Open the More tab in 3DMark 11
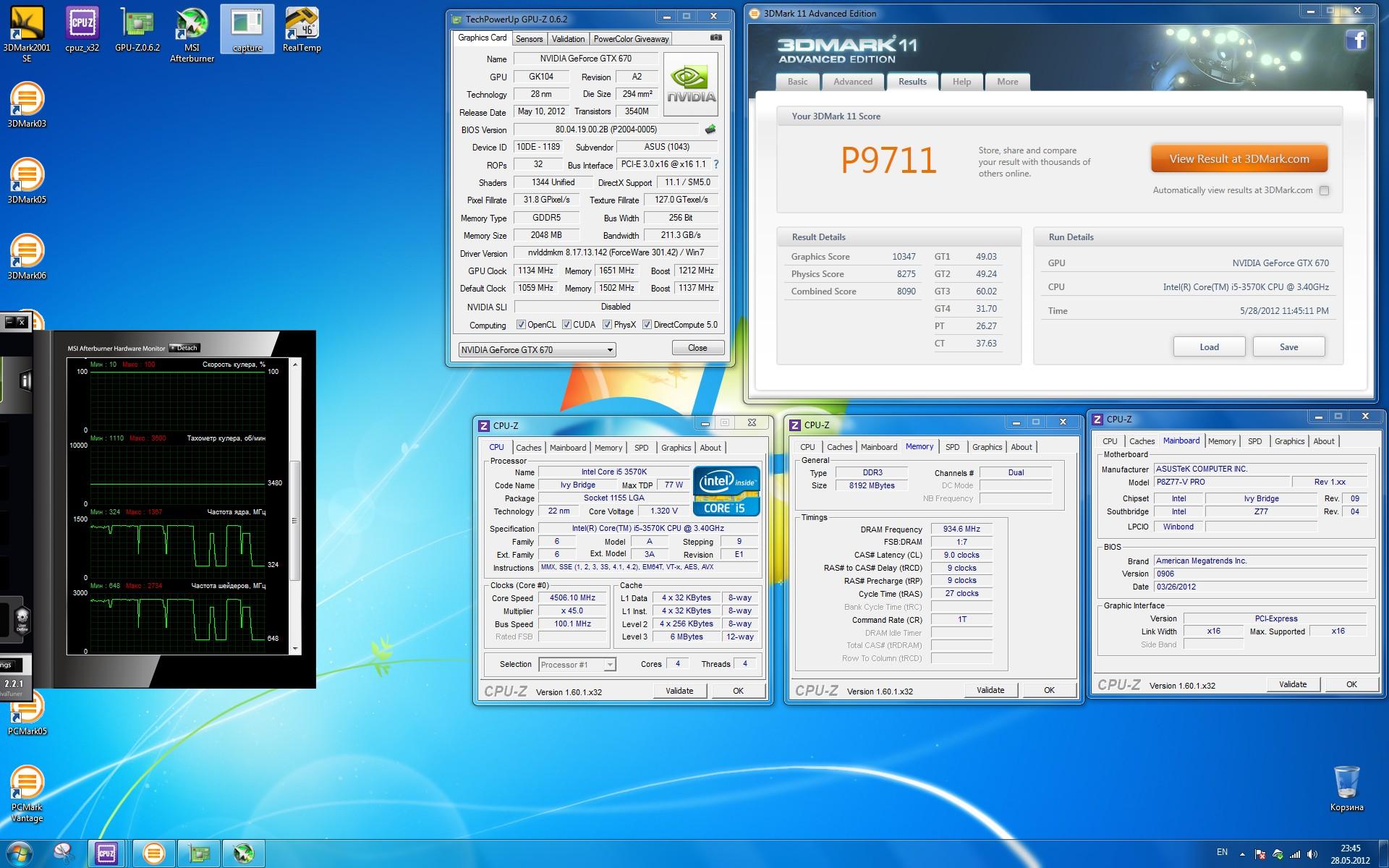The width and height of the screenshot is (1389, 868). (x=1007, y=82)
